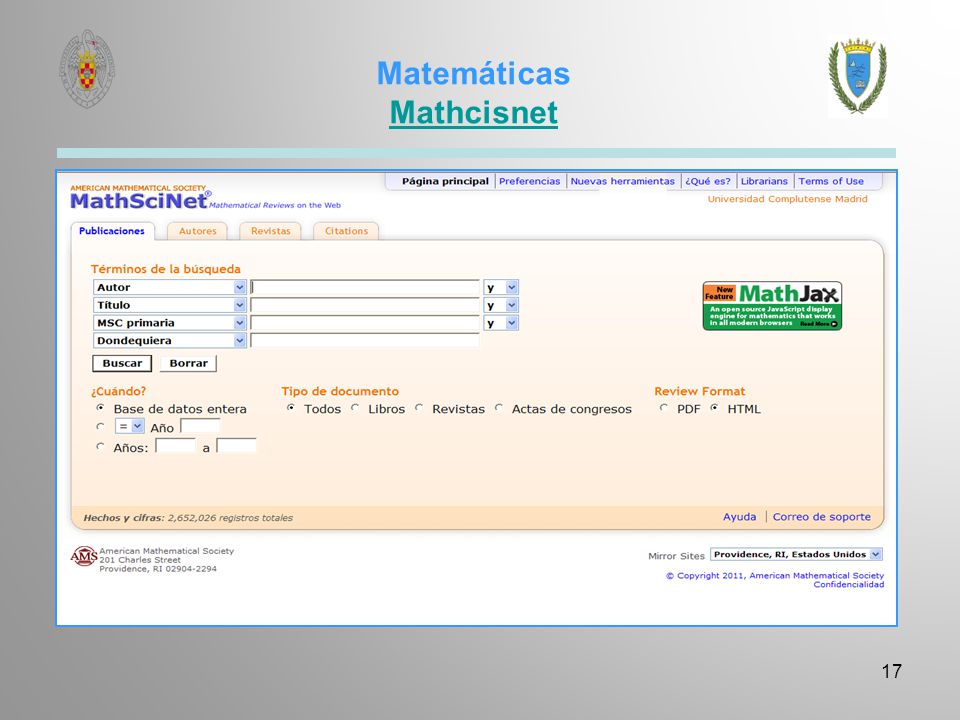Select PDF review format
Viewport: 960px width, 720px height.
pyautogui.click(x=664, y=408)
